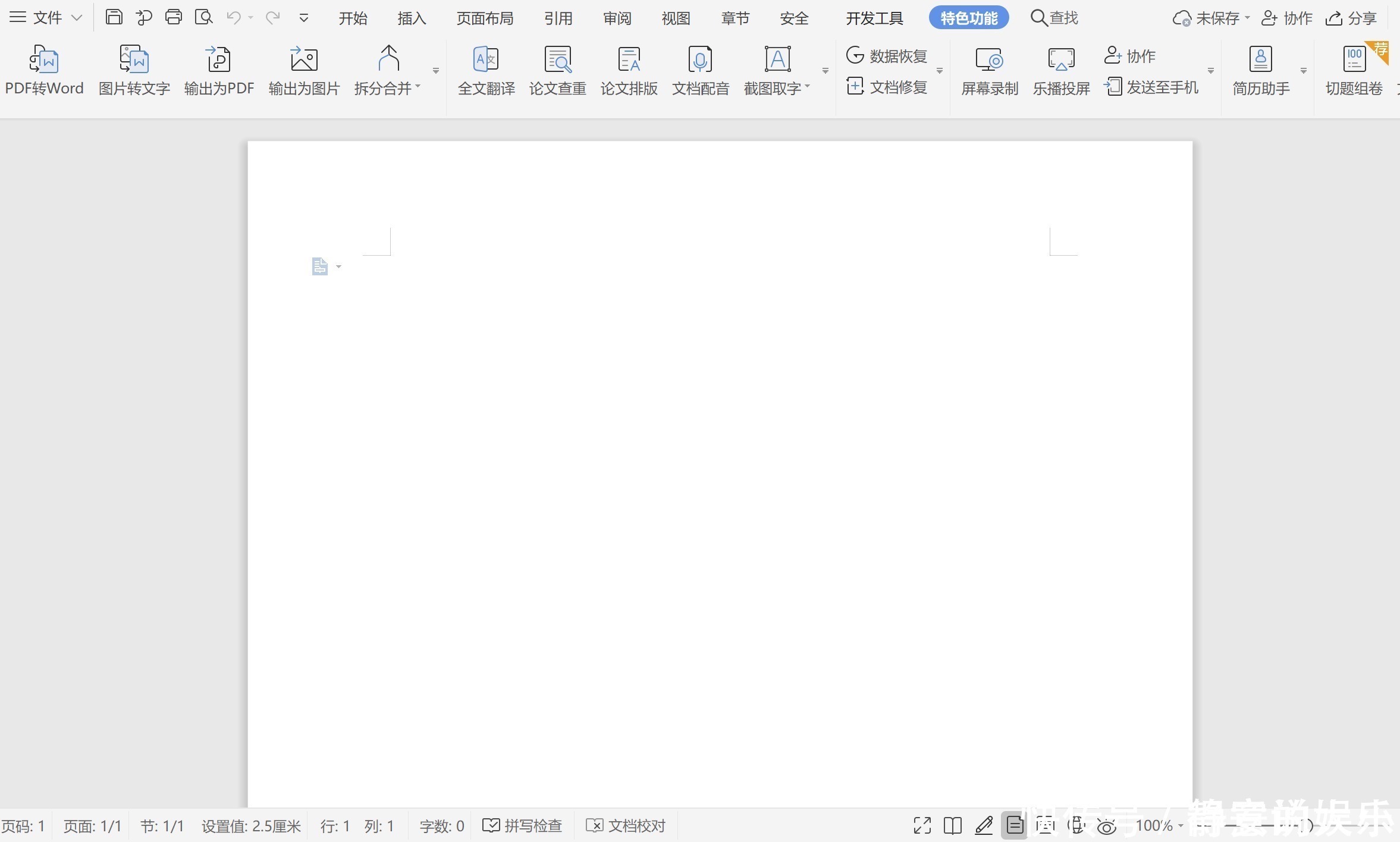This screenshot has width=1400, height=842.
Task: Open the 页面布局 tab
Action: click(x=485, y=18)
